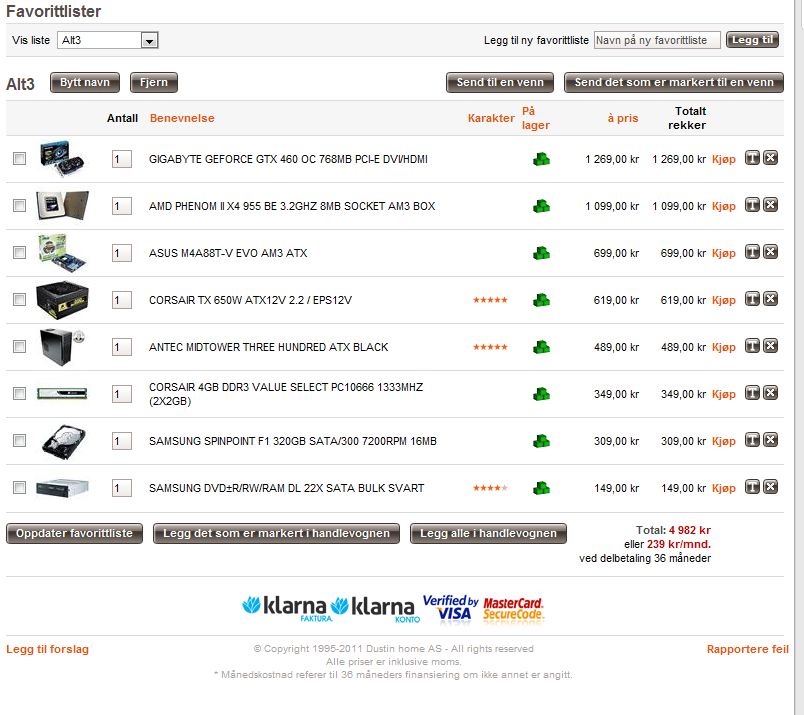Viewport: 804px width, 715px height.
Task: Click Kjøp link for Gigabyte GeForce GTX 460
Action: tap(723, 159)
